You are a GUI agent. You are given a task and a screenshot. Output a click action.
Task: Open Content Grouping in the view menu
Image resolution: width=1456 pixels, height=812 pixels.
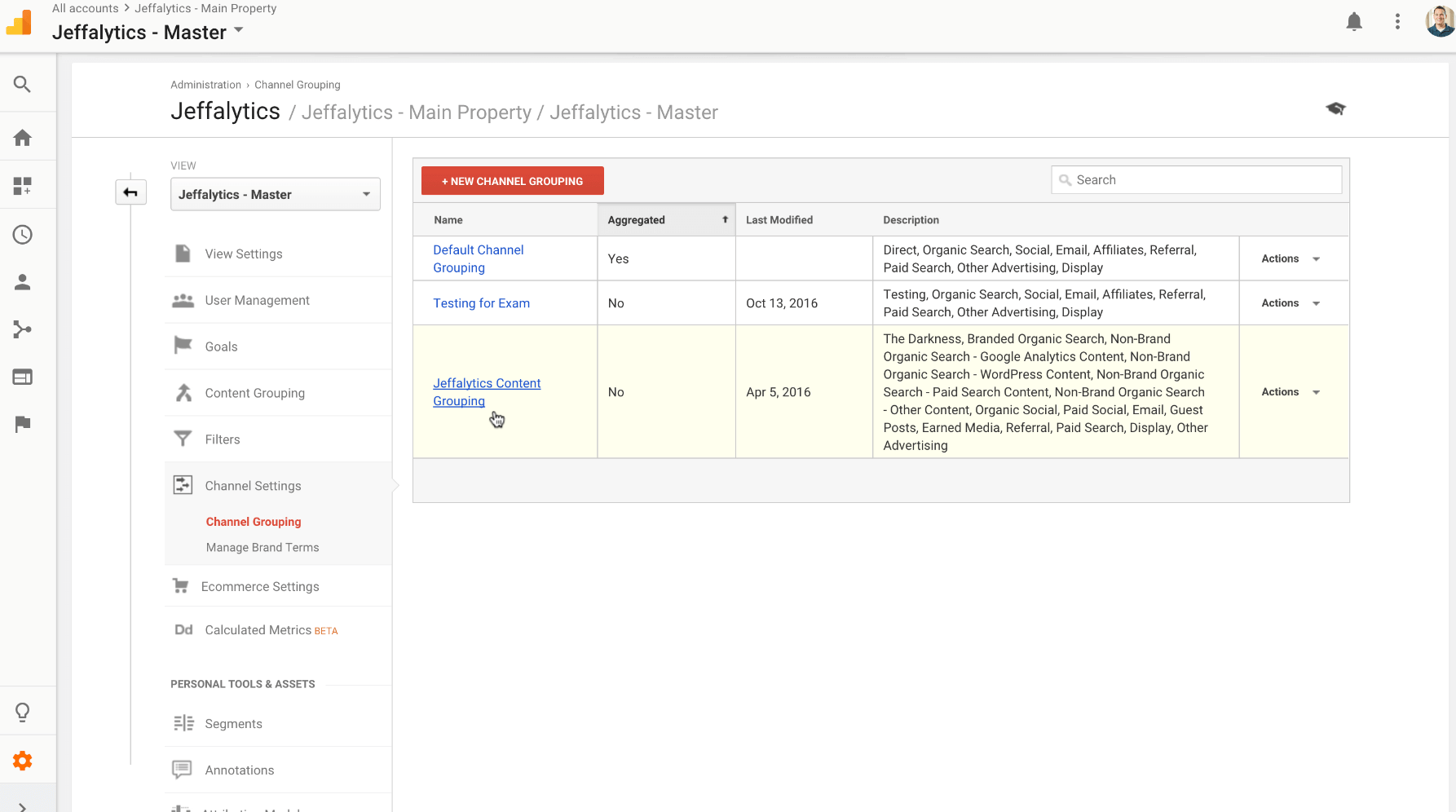254,393
